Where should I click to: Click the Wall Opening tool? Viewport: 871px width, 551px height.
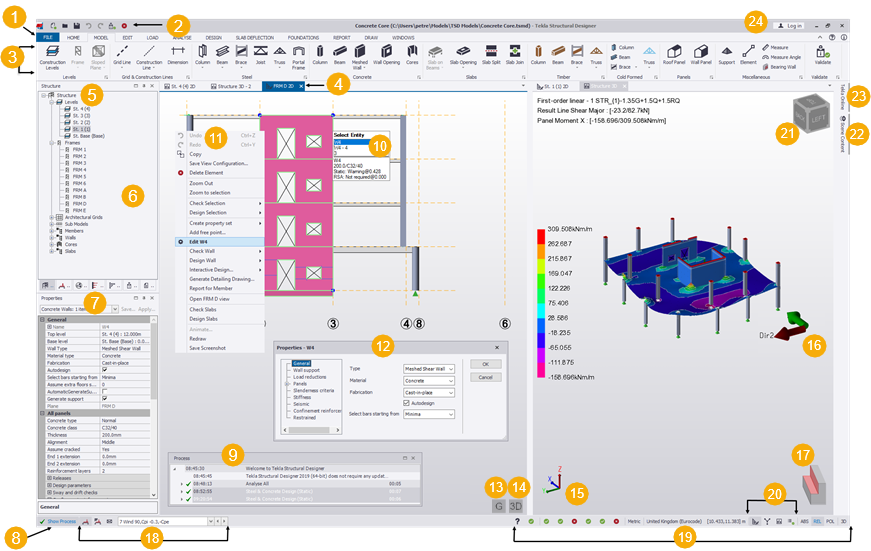pos(386,55)
